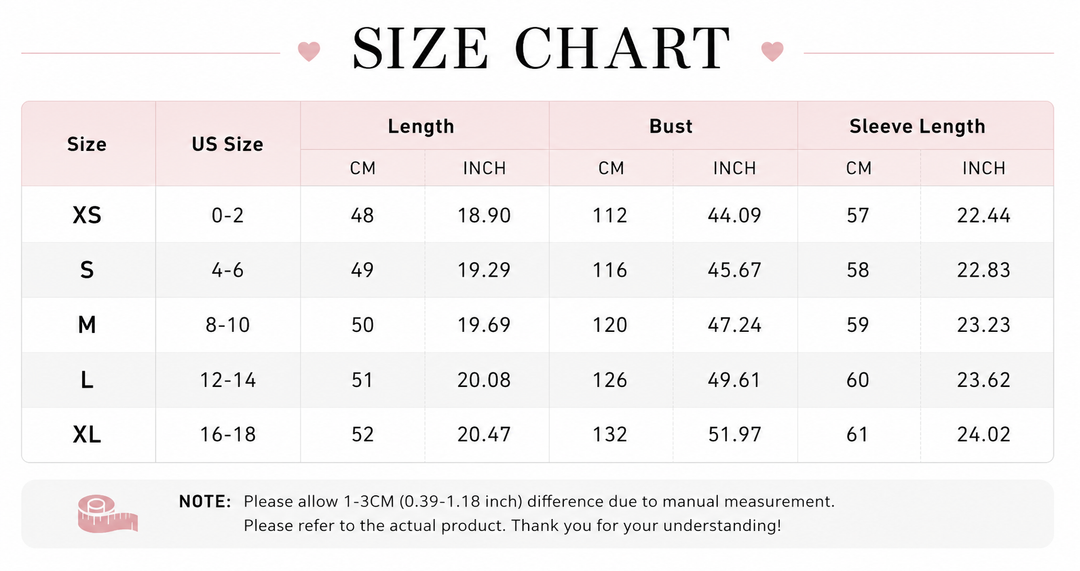
Task: Click the sleeve length value 24.02
Action: [984, 434]
